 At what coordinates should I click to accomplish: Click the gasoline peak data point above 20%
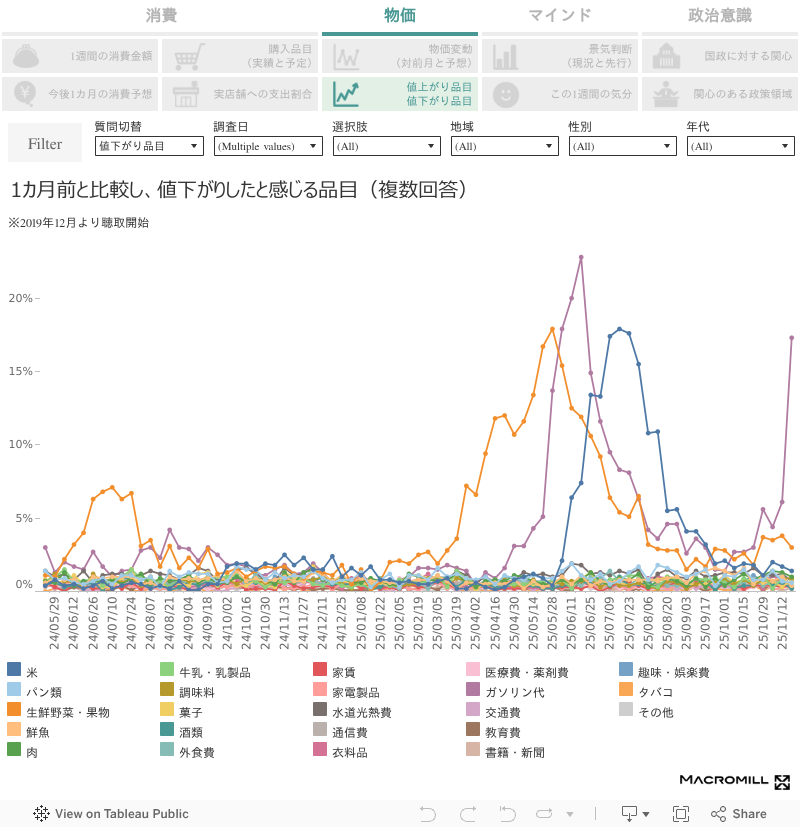581,257
